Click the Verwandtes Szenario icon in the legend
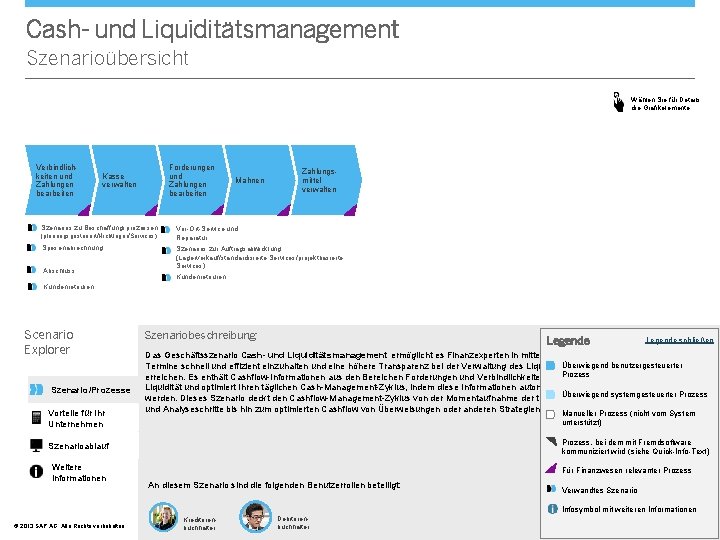Viewport: 720px width, 540px height. click(551, 489)
